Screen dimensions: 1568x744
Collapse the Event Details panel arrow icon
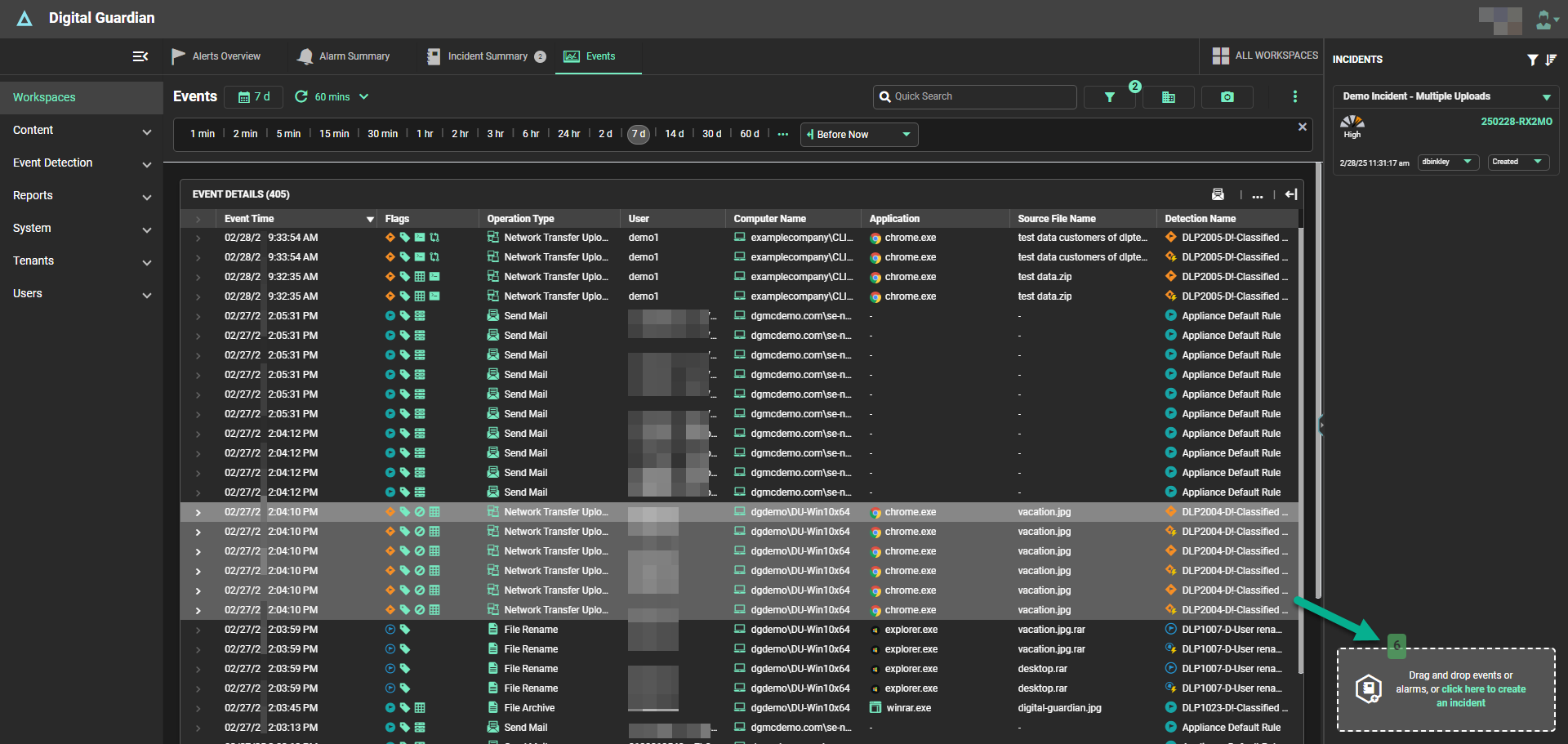(x=1291, y=194)
